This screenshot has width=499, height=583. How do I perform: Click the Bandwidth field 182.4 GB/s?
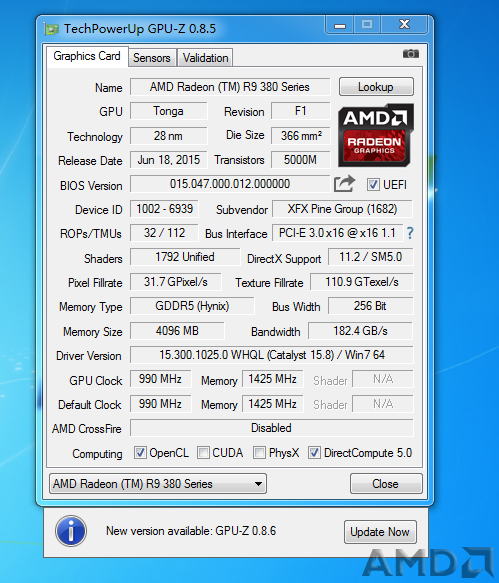(360, 331)
